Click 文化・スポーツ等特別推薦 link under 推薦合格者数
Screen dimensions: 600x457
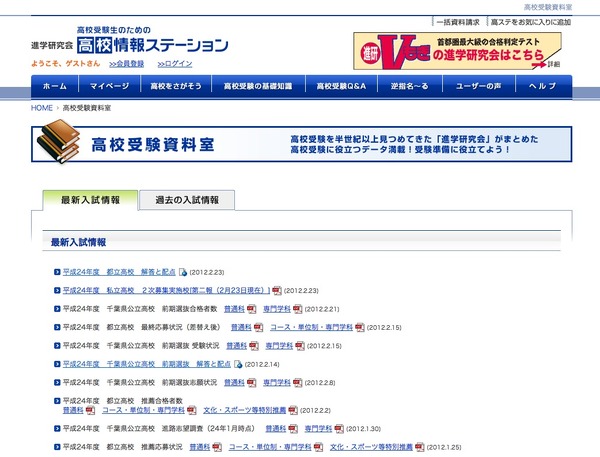coord(245,410)
